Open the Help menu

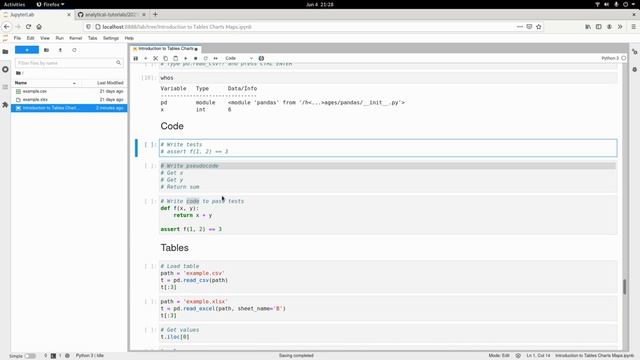[129, 38]
